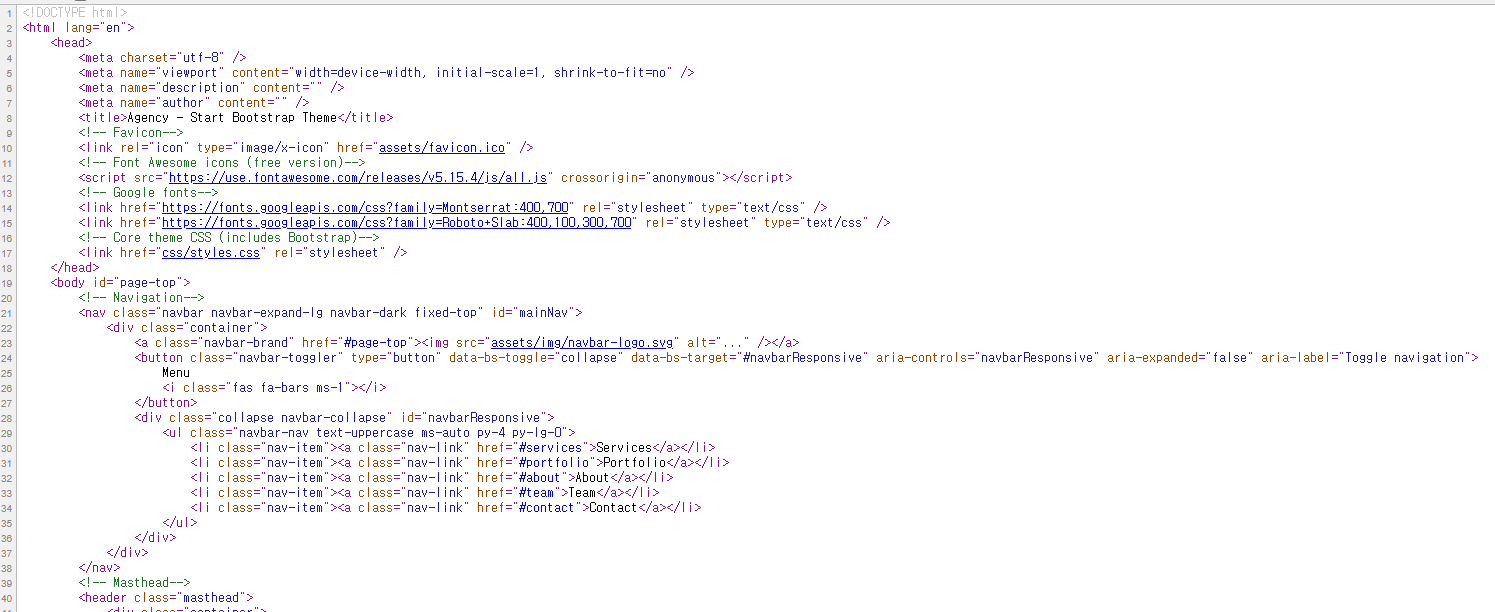Click the class="navbar-toggler" attribute
Viewport: 1495px width, 612px height.
coord(267,358)
